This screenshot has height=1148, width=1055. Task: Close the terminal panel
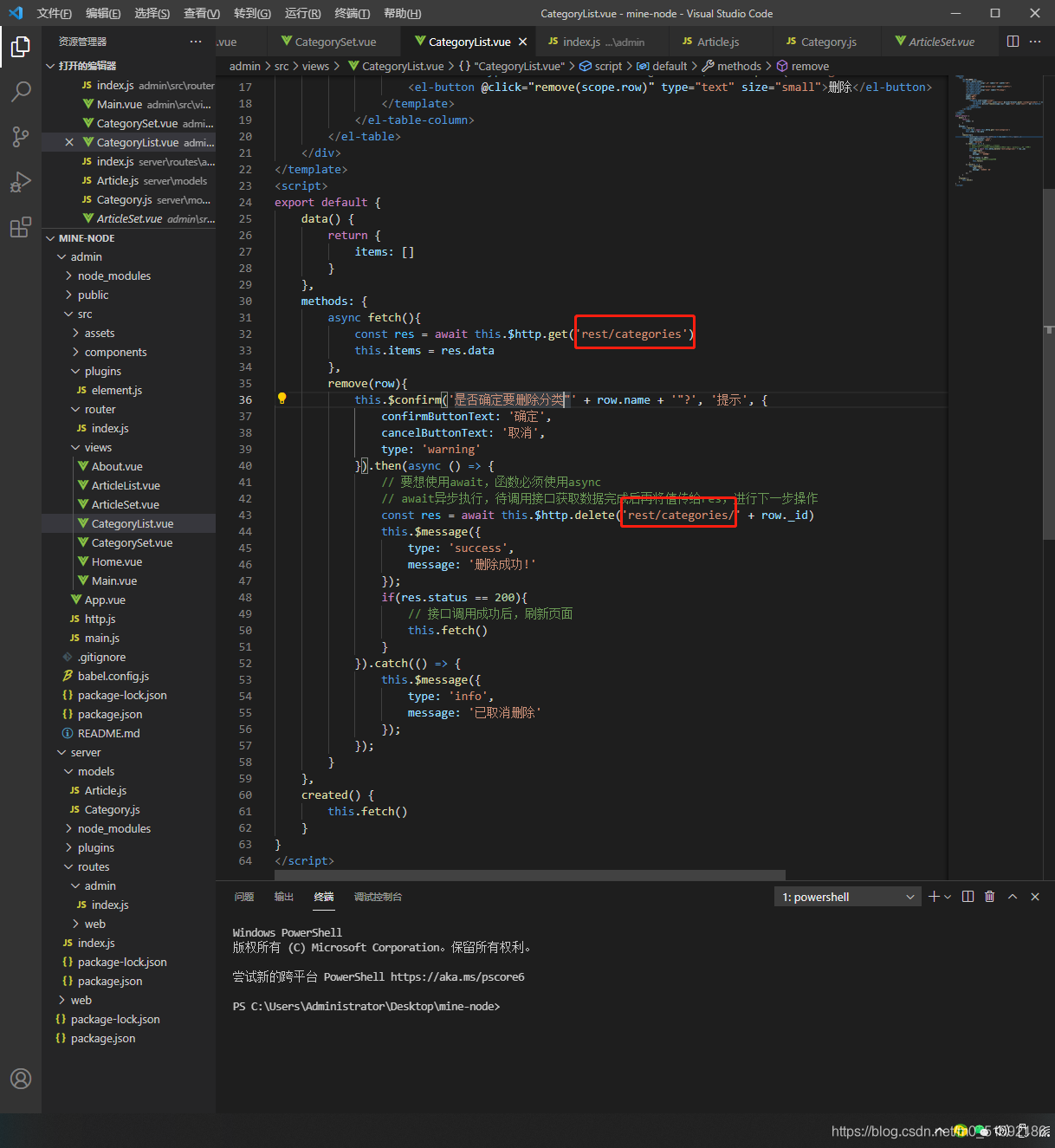pyautogui.click(x=1035, y=897)
